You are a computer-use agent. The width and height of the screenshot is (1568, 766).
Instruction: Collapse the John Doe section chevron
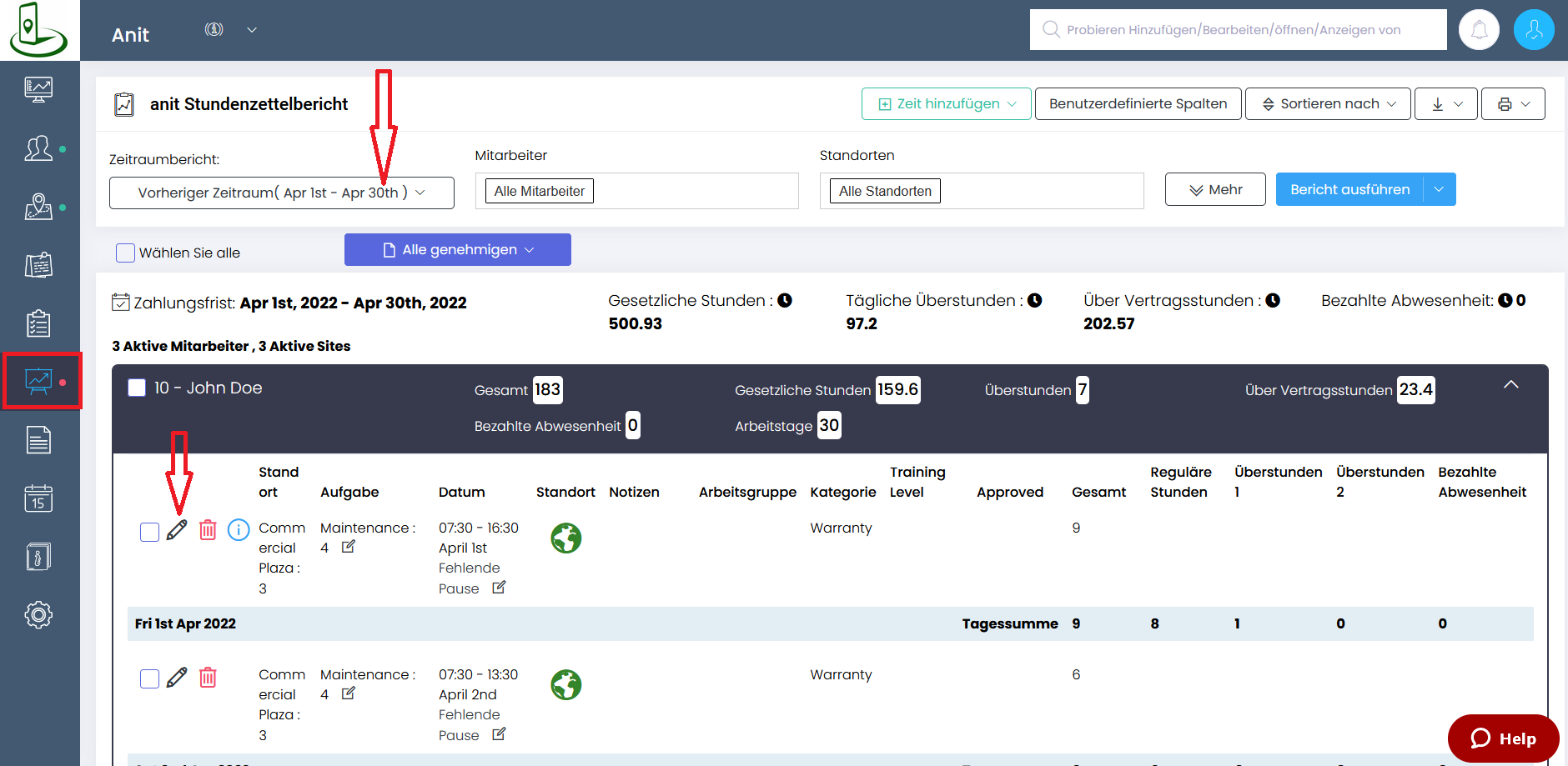(1511, 384)
